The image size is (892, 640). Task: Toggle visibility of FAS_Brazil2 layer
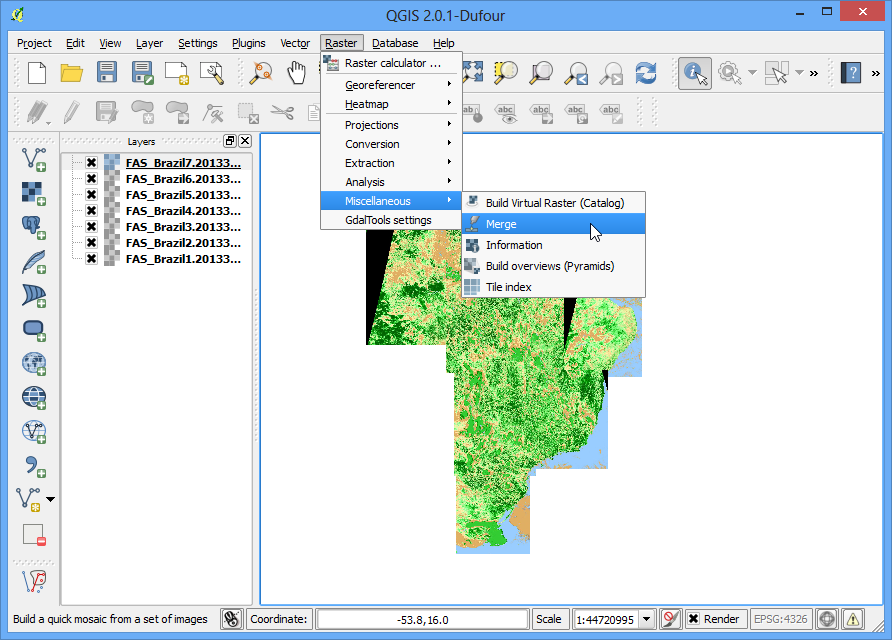(x=91, y=242)
